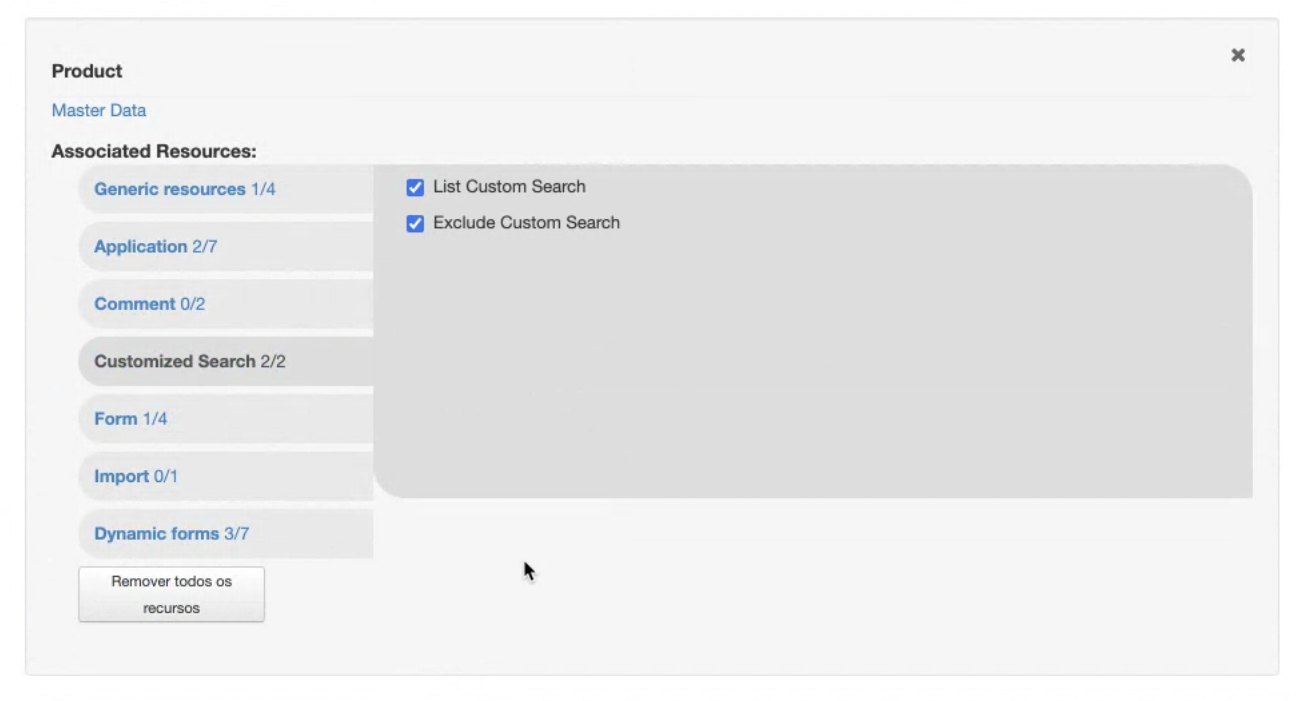The width and height of the screenshot is (1296, 701).
Task: Switch to the Application tab
Action: coord(226,247)
